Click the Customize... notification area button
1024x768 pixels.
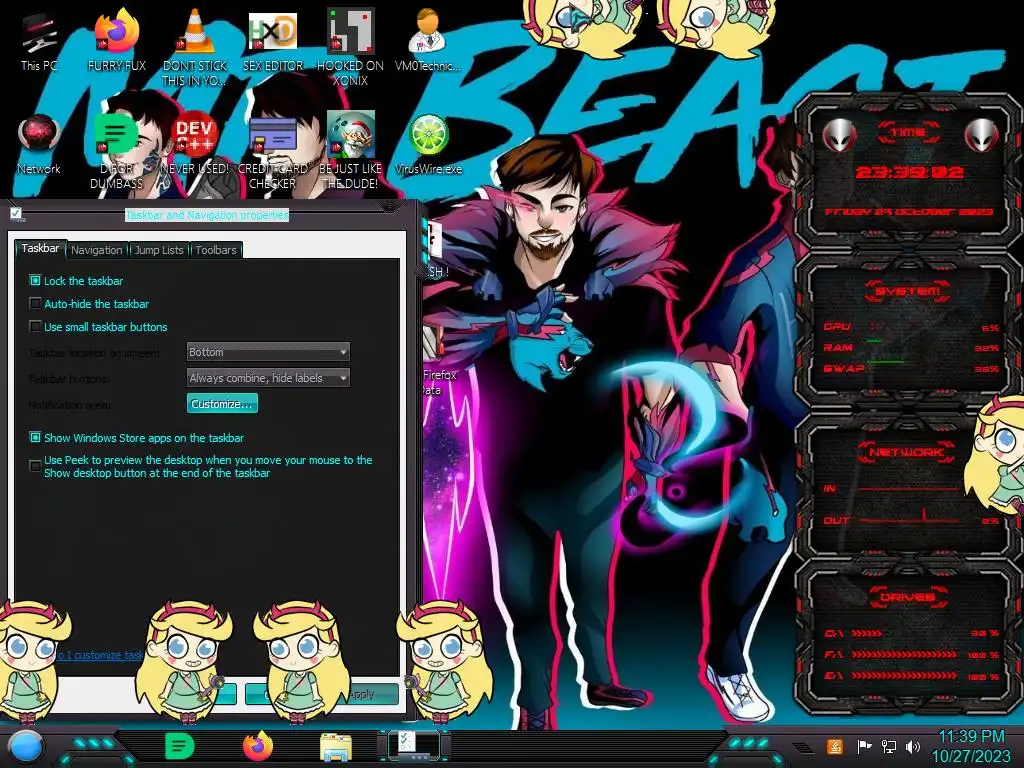222,404
